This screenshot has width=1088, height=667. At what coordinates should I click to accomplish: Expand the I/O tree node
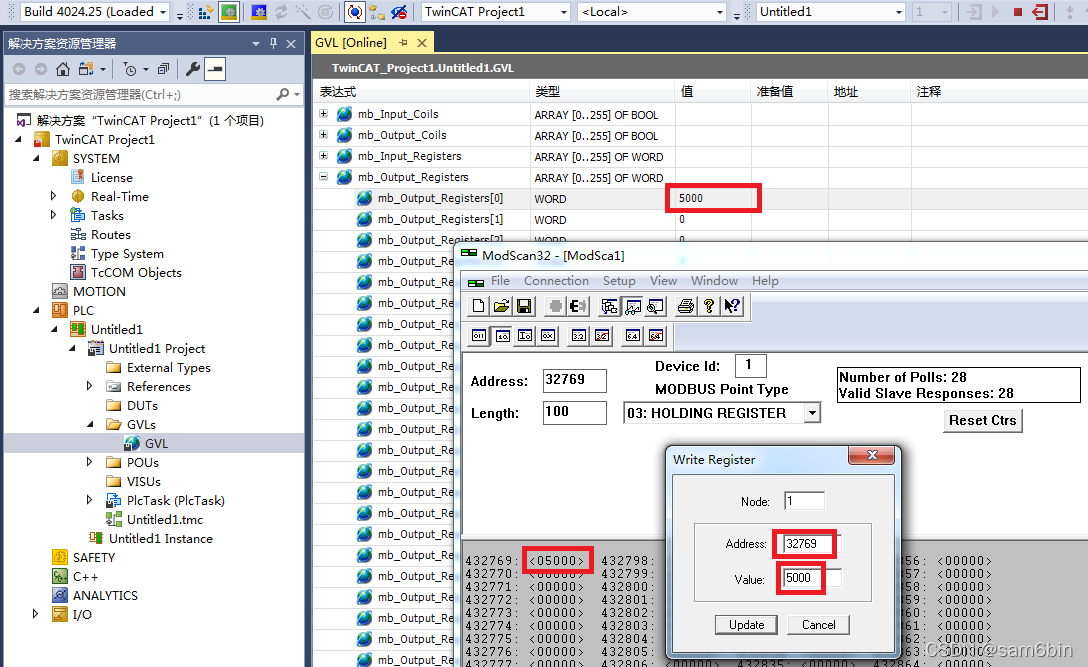(35, 614)
